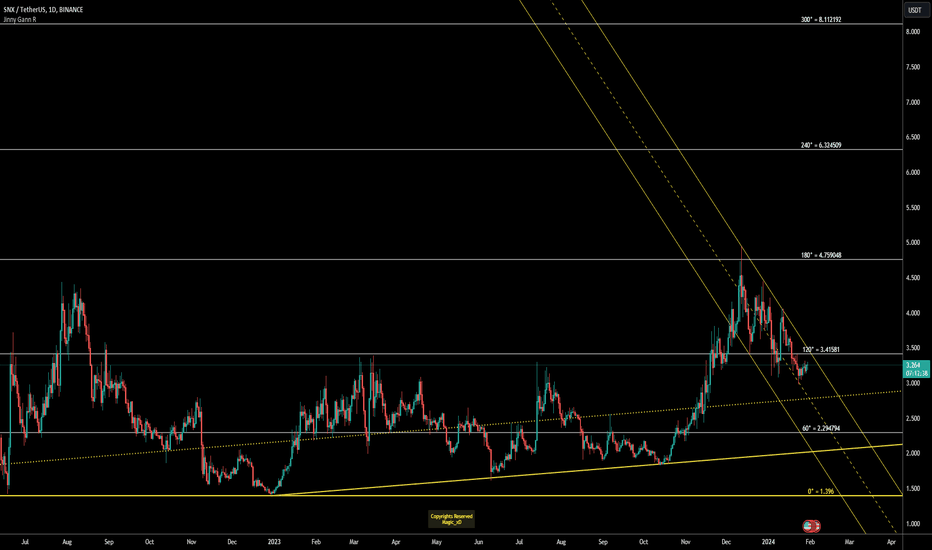Screen dimensions: 932x550
Task: Click the 6.000 price scale value
Action: 913,172
